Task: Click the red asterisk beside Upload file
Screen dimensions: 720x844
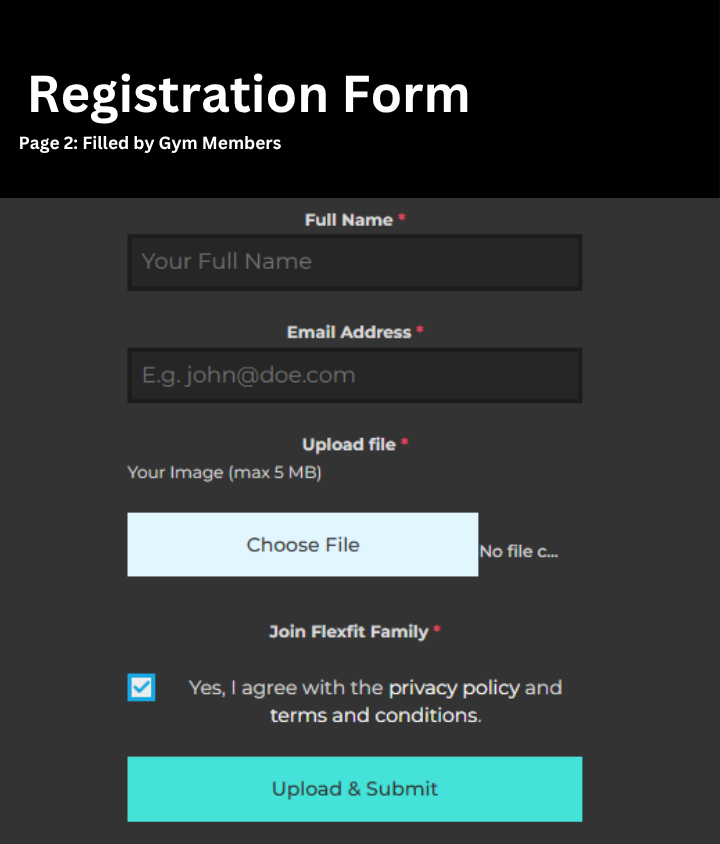Action: 404,444
